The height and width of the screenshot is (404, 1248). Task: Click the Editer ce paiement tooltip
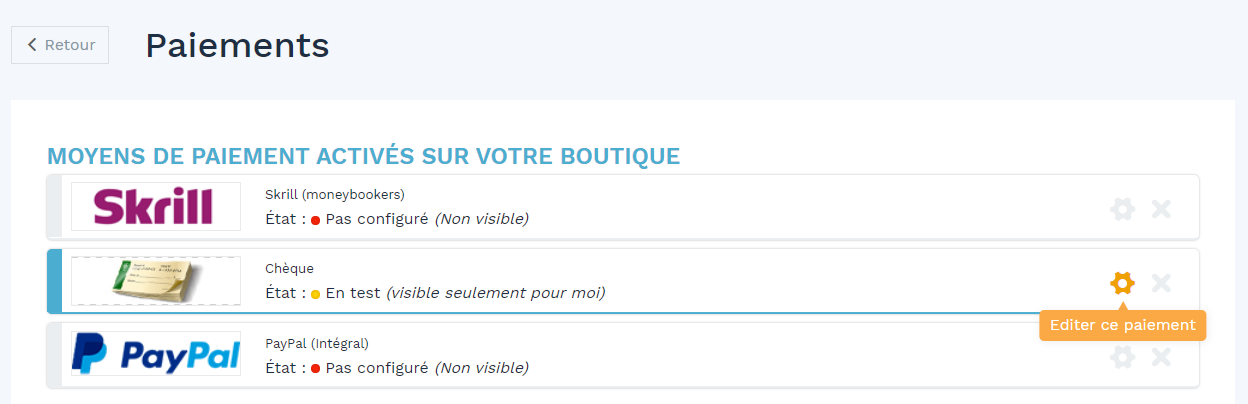1123,325
